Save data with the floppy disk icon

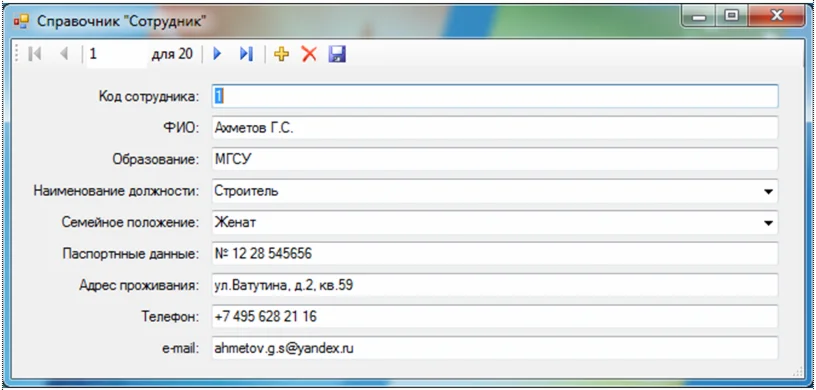[x=337, y=54]
